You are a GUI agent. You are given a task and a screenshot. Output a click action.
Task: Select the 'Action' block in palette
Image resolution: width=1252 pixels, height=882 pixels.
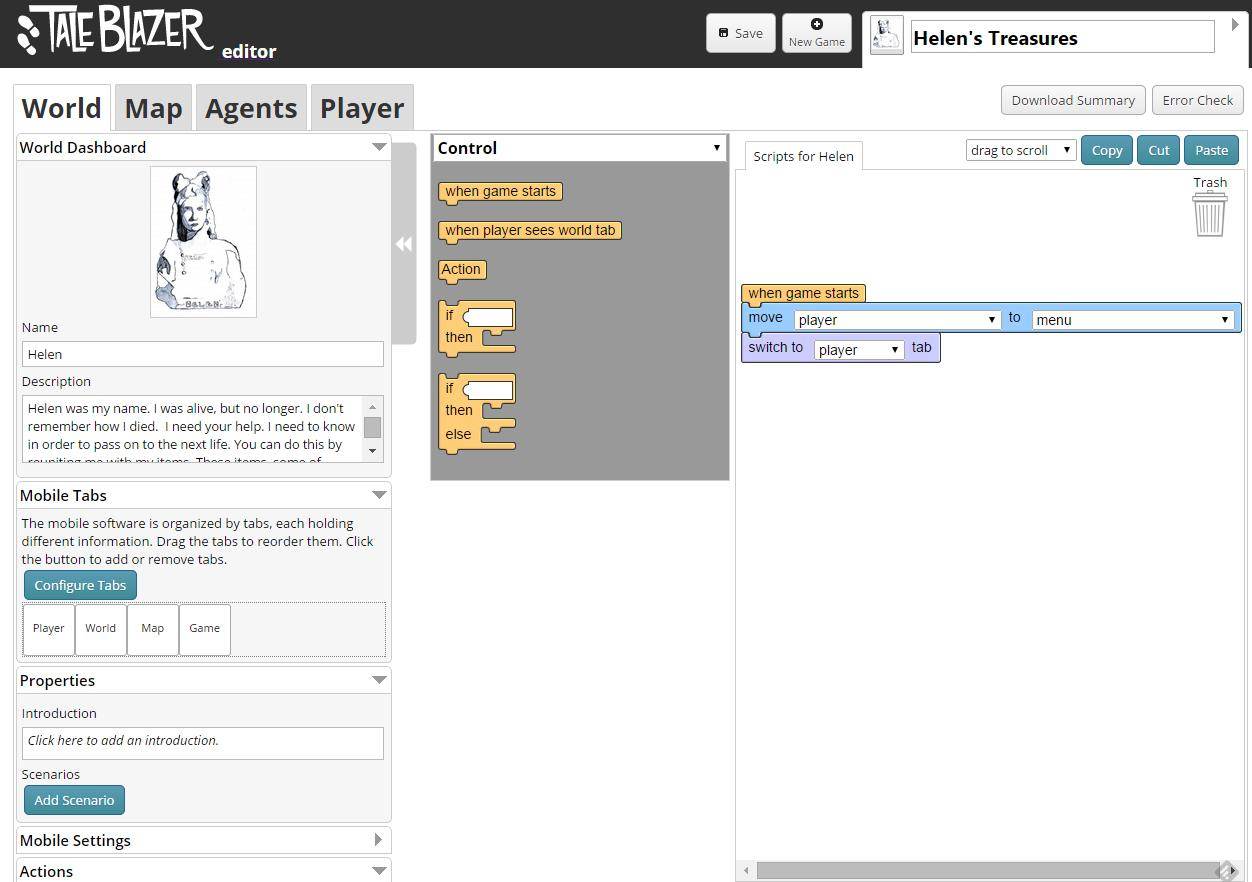pyautogui.click(x=461, y=270)
